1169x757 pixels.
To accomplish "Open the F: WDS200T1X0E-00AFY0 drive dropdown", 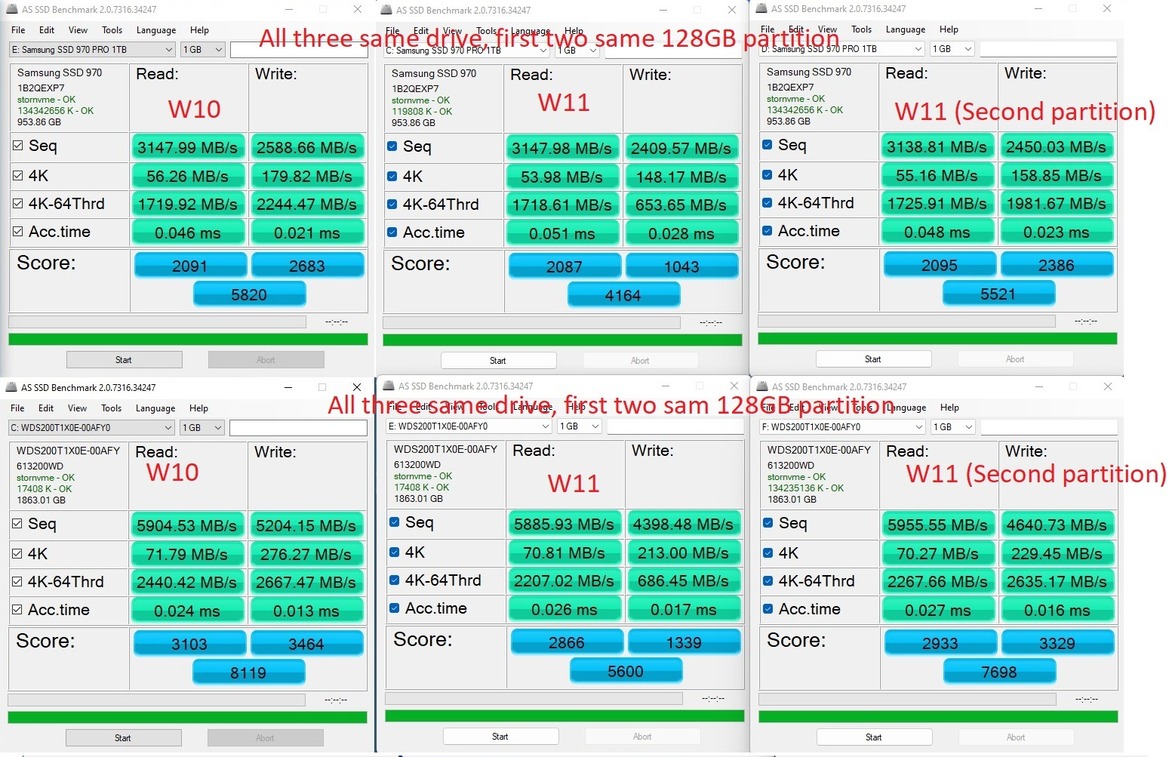I will pos(842,427).
